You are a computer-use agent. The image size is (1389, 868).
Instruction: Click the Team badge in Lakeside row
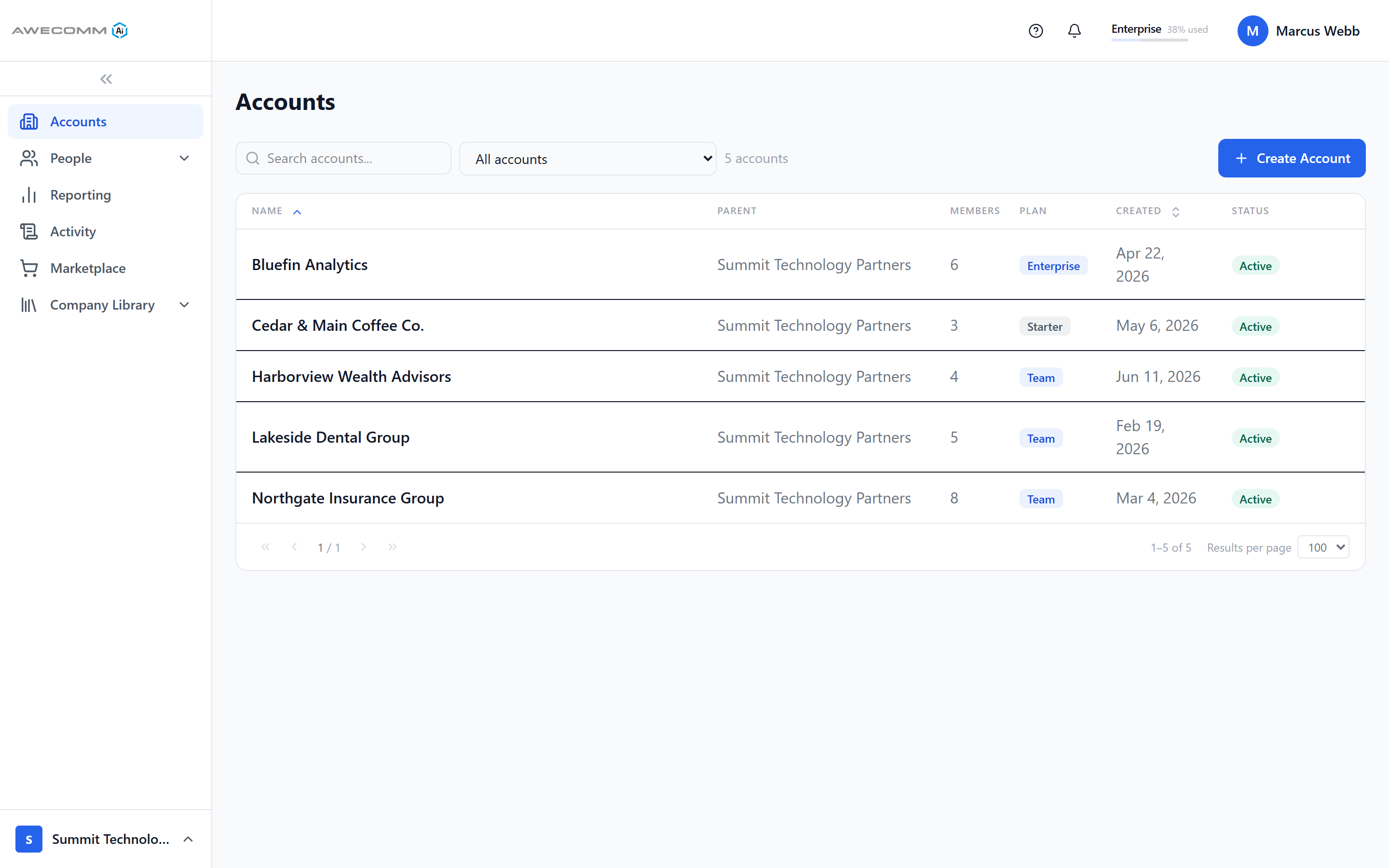(1041, 439)
